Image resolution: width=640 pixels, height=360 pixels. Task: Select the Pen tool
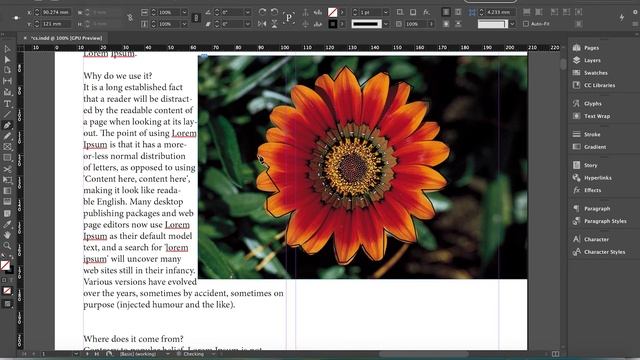7,125
